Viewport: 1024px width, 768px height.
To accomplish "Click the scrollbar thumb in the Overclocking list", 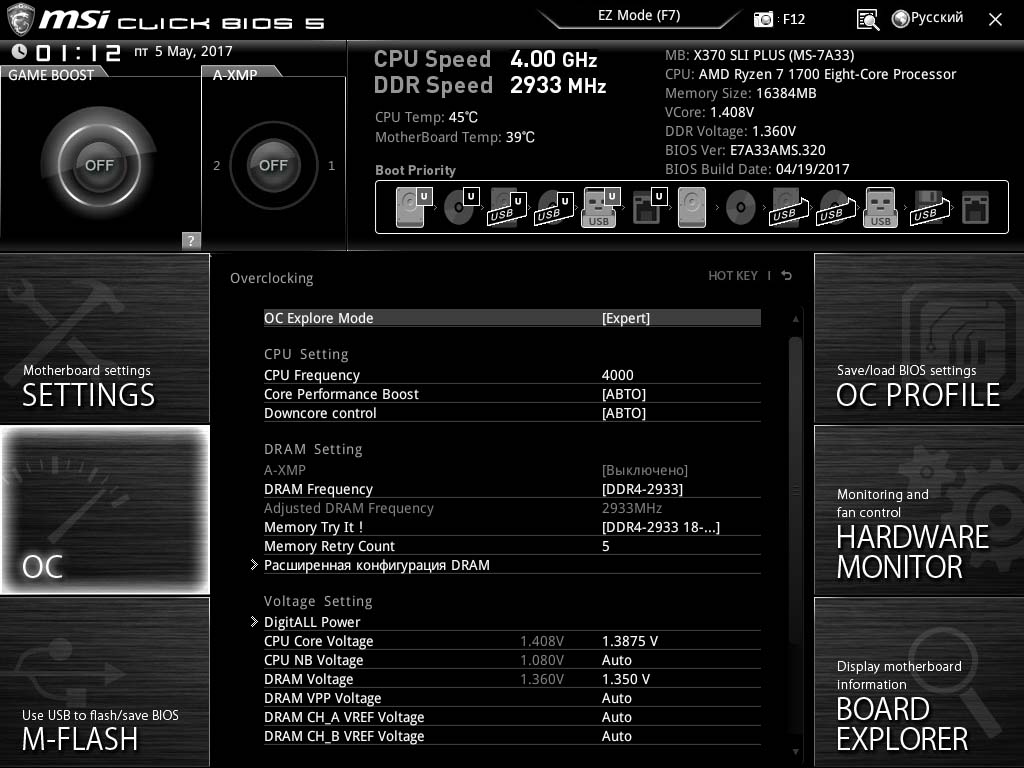I will 795,490.
